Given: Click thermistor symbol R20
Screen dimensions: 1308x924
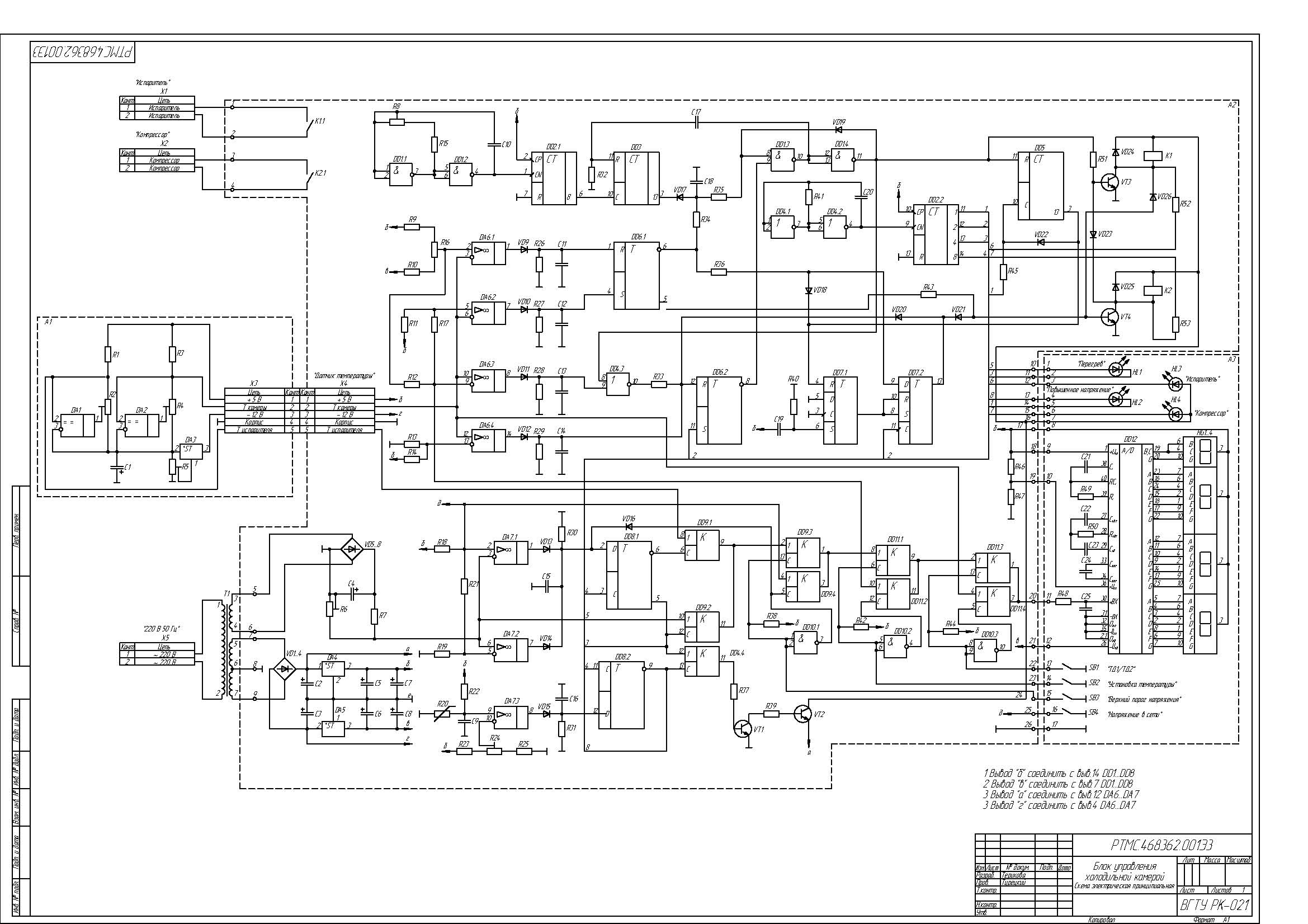Looking at the screenshot, I should pyautogui.click(x=442, y=714).
